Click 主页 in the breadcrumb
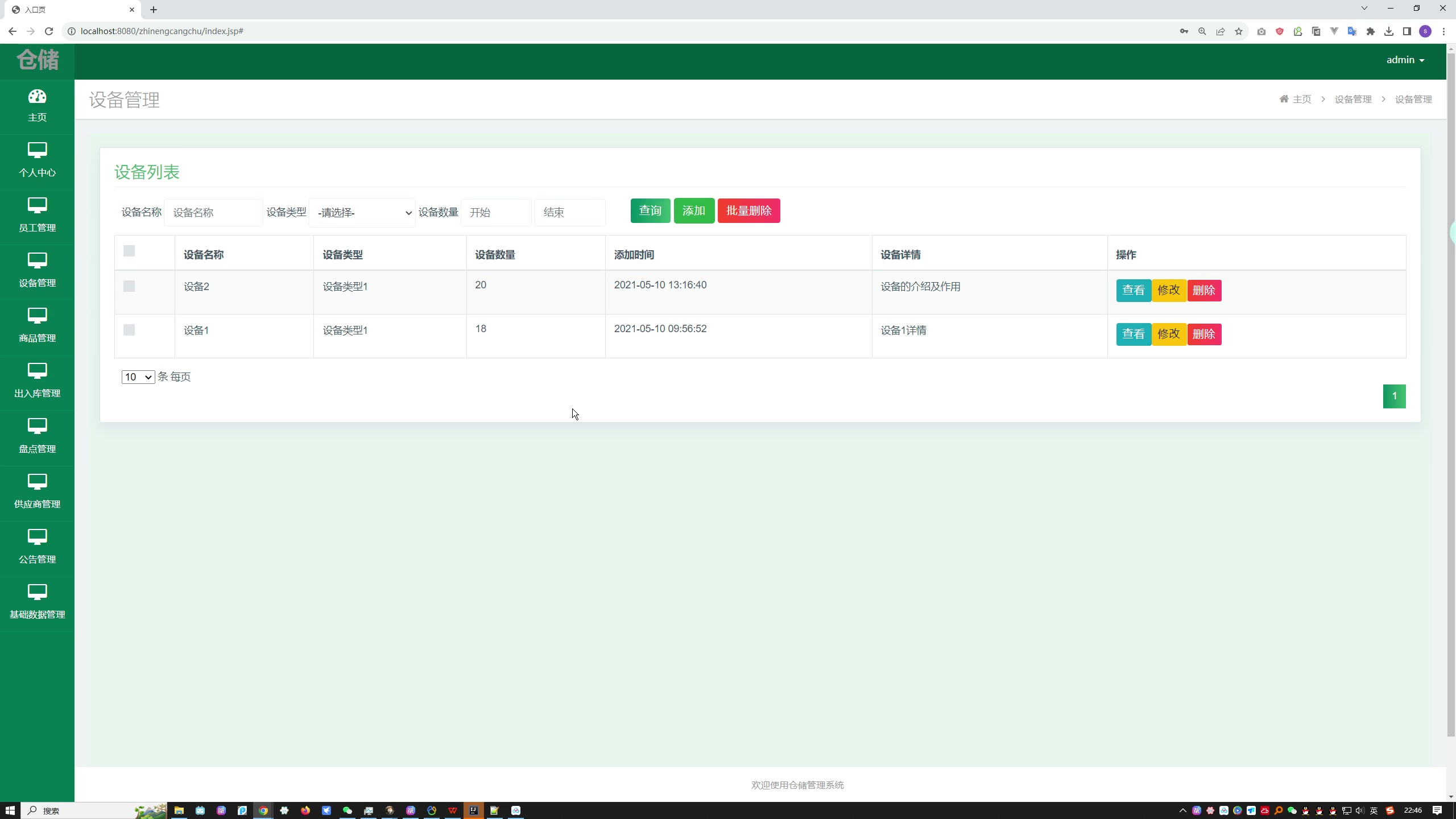The width and height of the screenshot is (1456, 819). pyautogui.click(x=1302, y=99)
